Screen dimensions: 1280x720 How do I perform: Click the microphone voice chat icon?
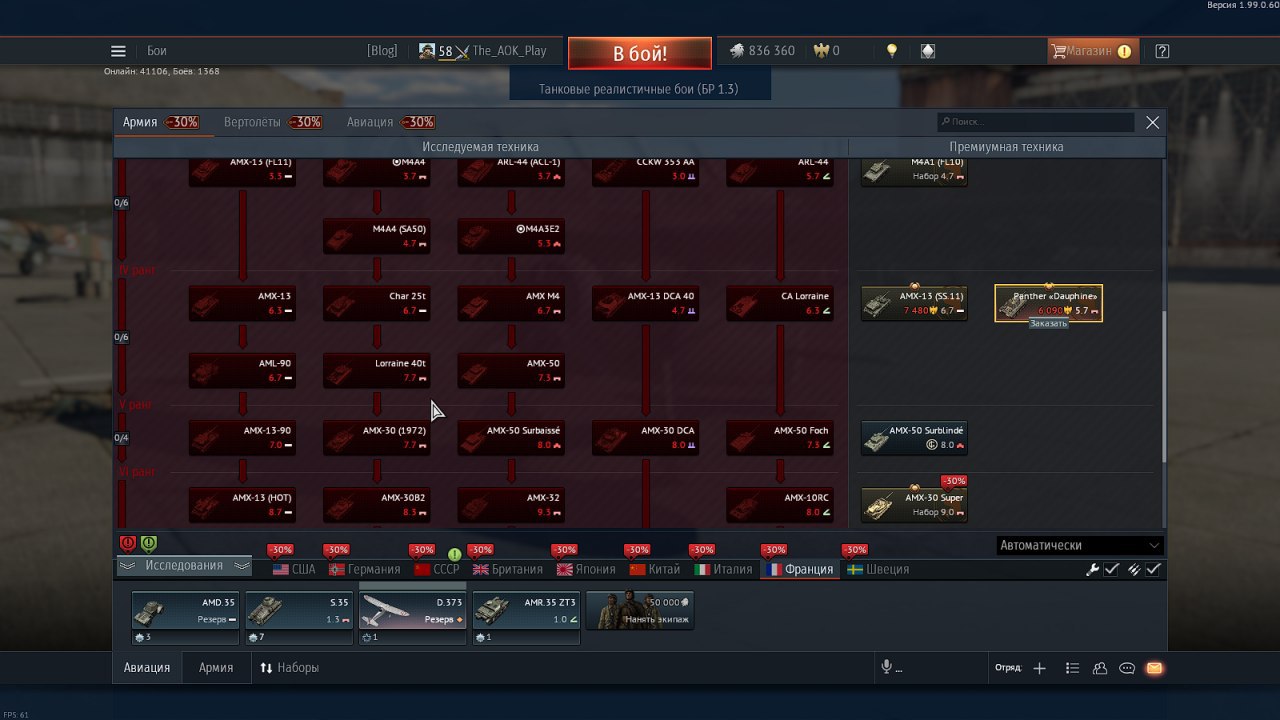(x=886, y=668)
